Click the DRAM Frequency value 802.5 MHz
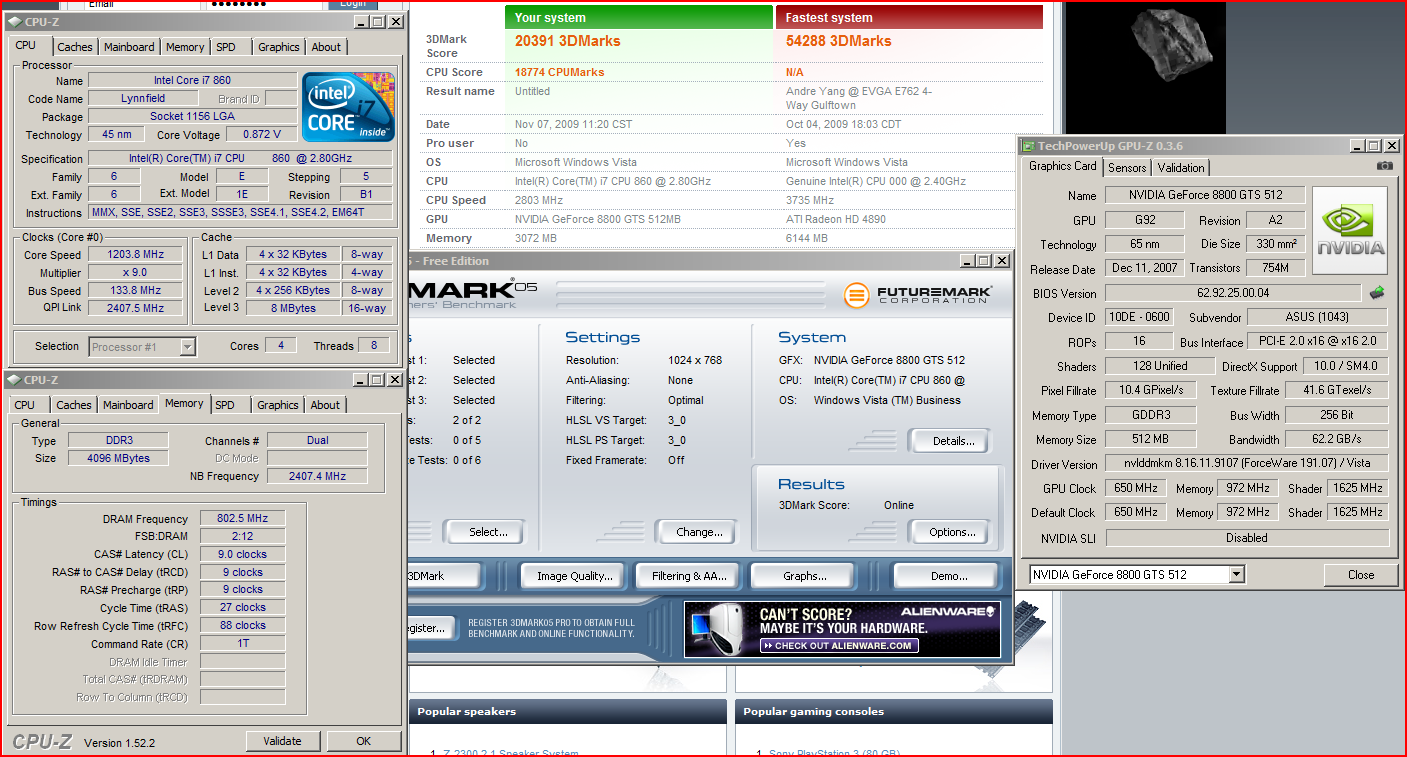 pyautogui.click(x=242, y=519)
